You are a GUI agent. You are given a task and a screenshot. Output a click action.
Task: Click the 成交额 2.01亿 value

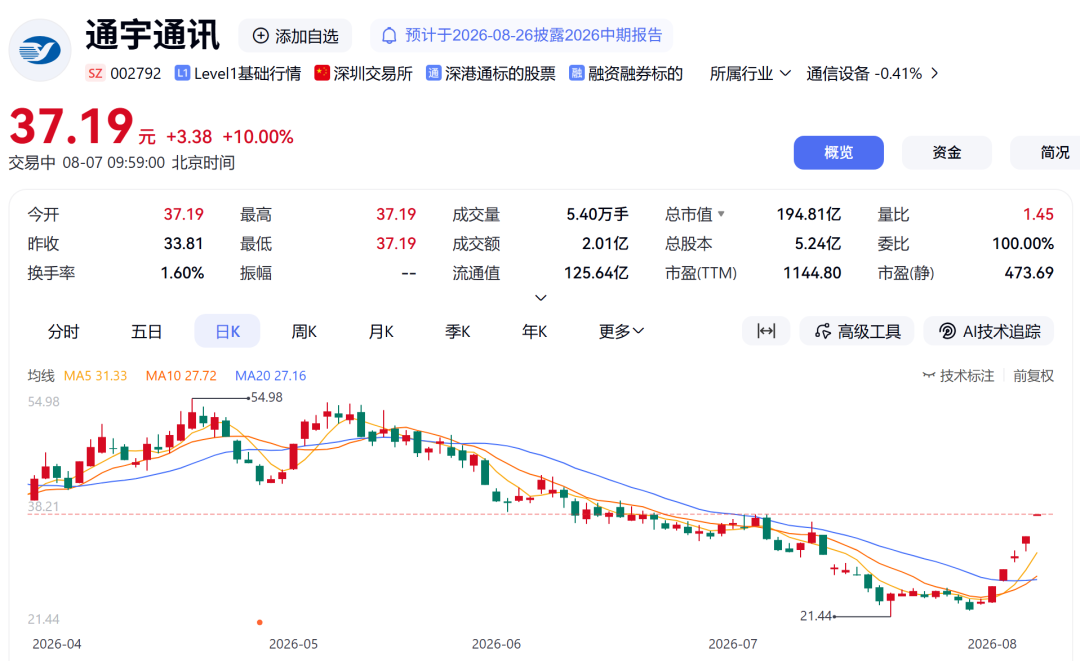pos(605,244)
